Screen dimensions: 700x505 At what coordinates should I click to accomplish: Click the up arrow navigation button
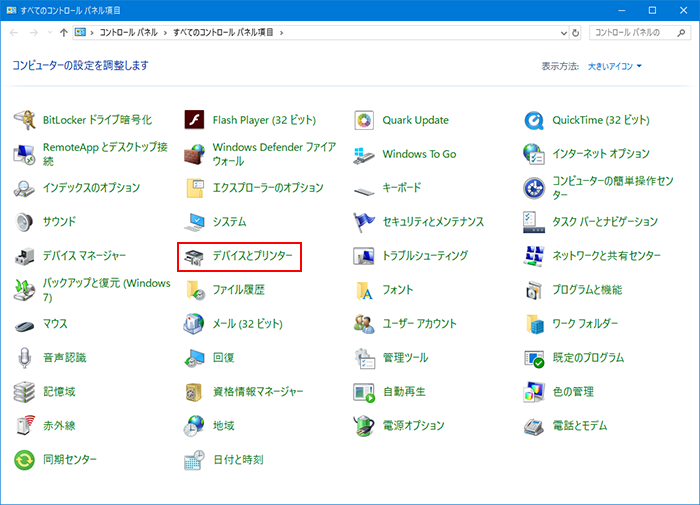click(64, 32)
